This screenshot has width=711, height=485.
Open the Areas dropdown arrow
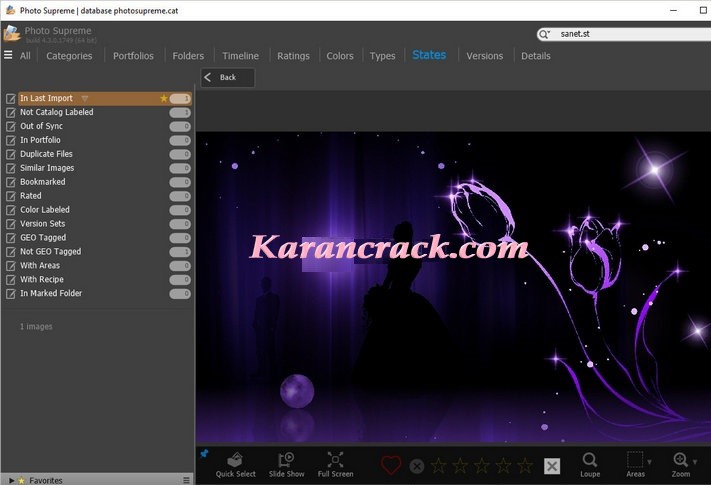pos(649,462)
